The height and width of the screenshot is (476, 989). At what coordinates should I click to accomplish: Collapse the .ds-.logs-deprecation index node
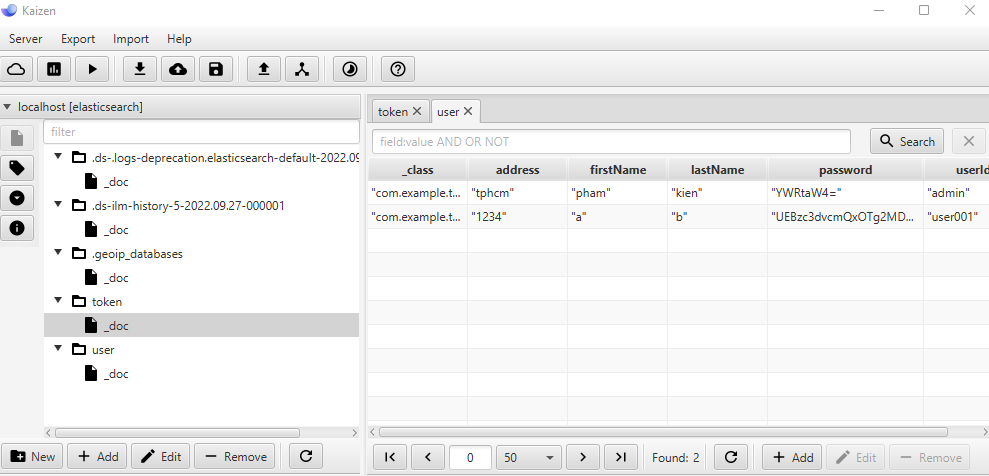point(59,156)
